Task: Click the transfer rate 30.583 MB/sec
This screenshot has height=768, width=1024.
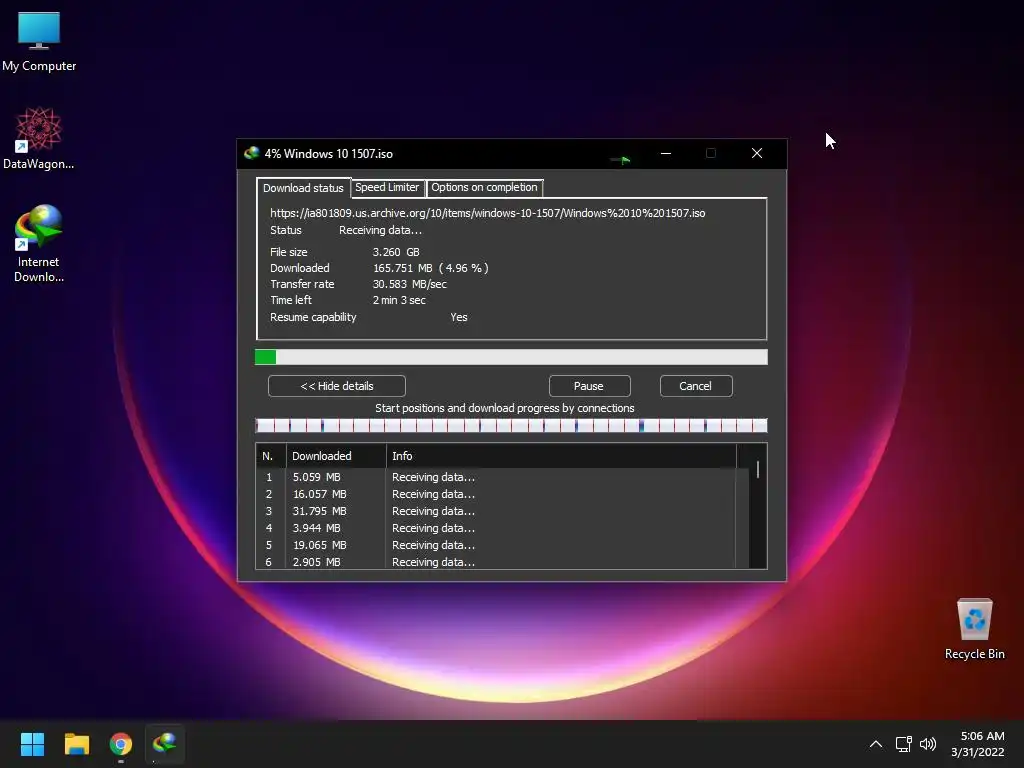Action: pyautogui.click(x=409, y=284)
